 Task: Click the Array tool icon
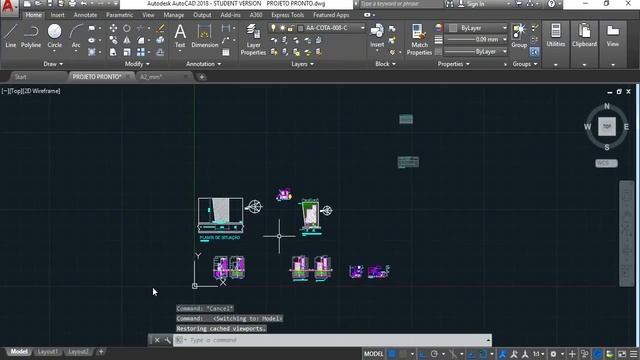pos(141,52)
